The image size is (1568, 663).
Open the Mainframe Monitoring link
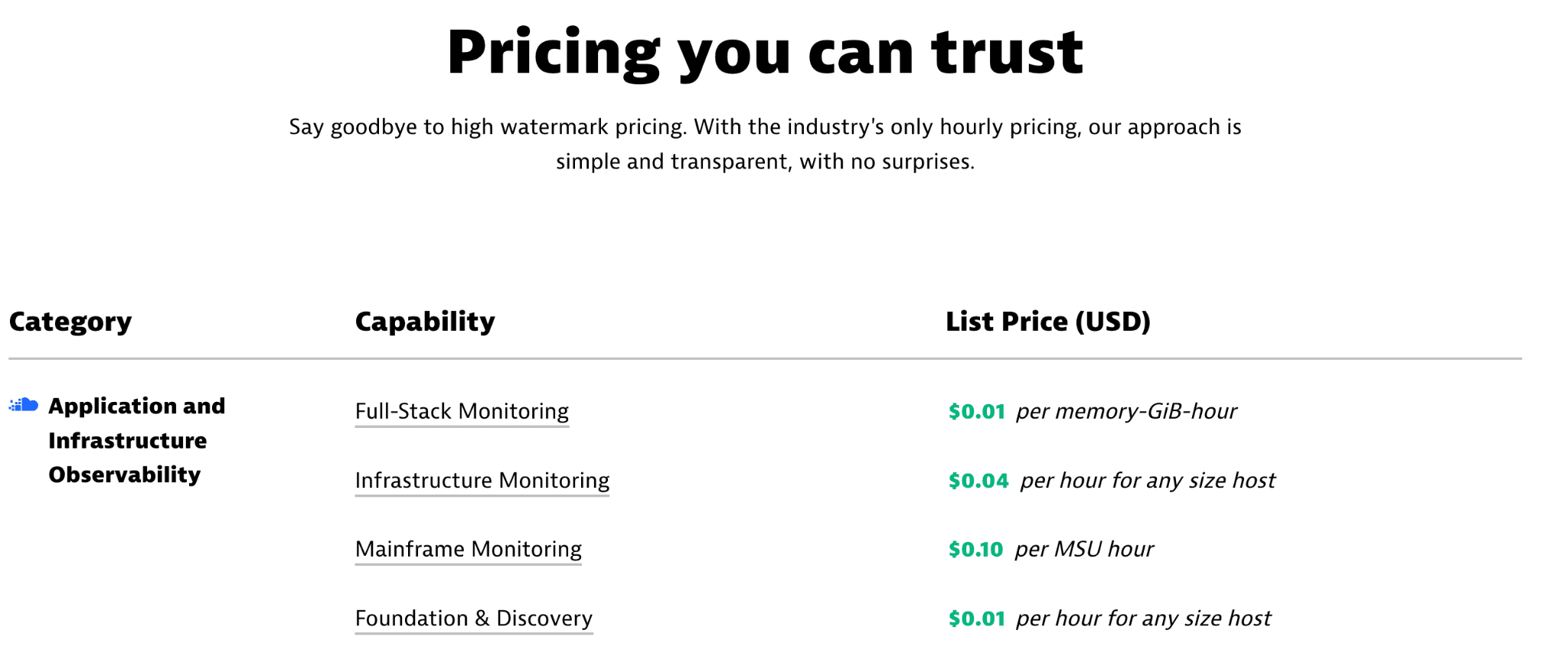click(x=469, y=549)
